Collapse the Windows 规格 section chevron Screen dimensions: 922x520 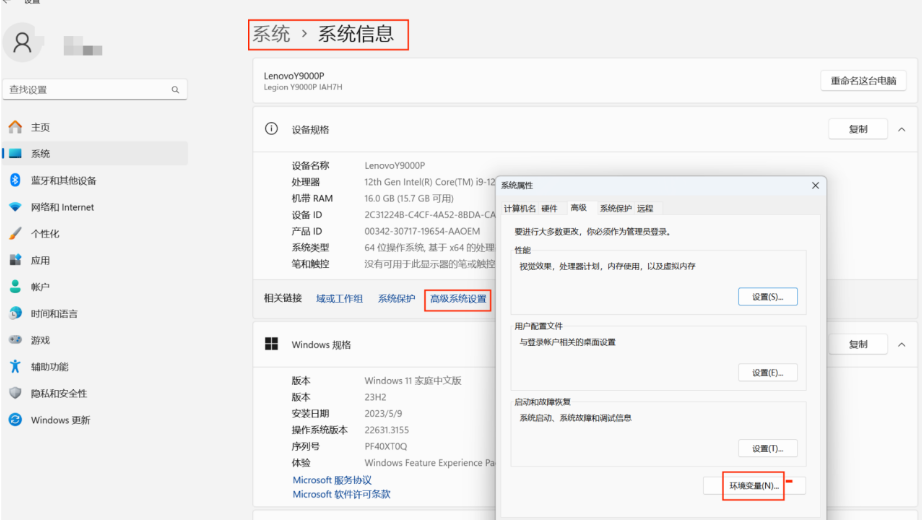click(x=901, y=345)
